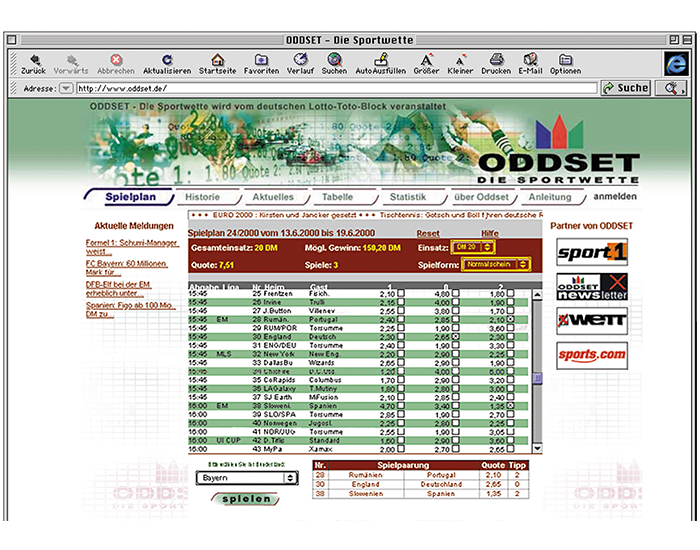Image resolution: width=700 pixels, height=550 pixels.
Task: Click the Hilfe link
Action: pyautogui.click(x=490, y=233)
